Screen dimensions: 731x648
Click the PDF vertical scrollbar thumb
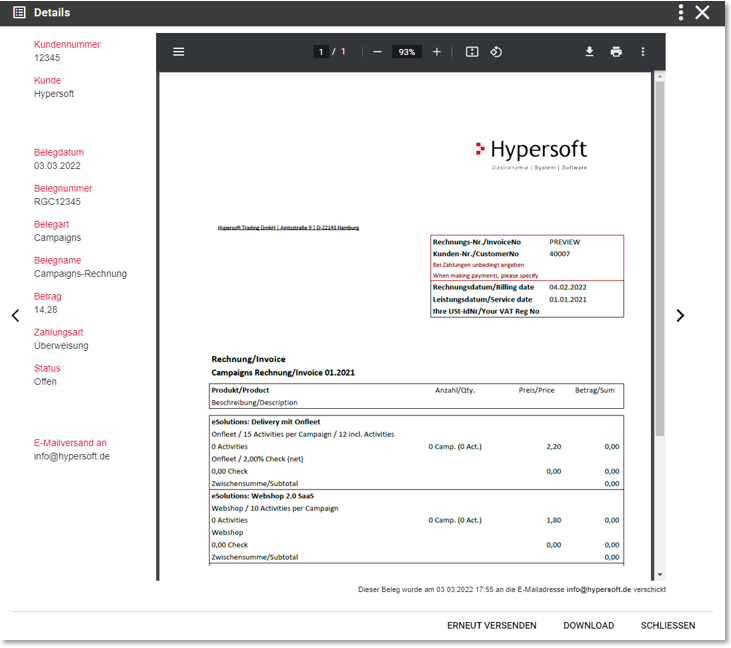coord(660,259)
